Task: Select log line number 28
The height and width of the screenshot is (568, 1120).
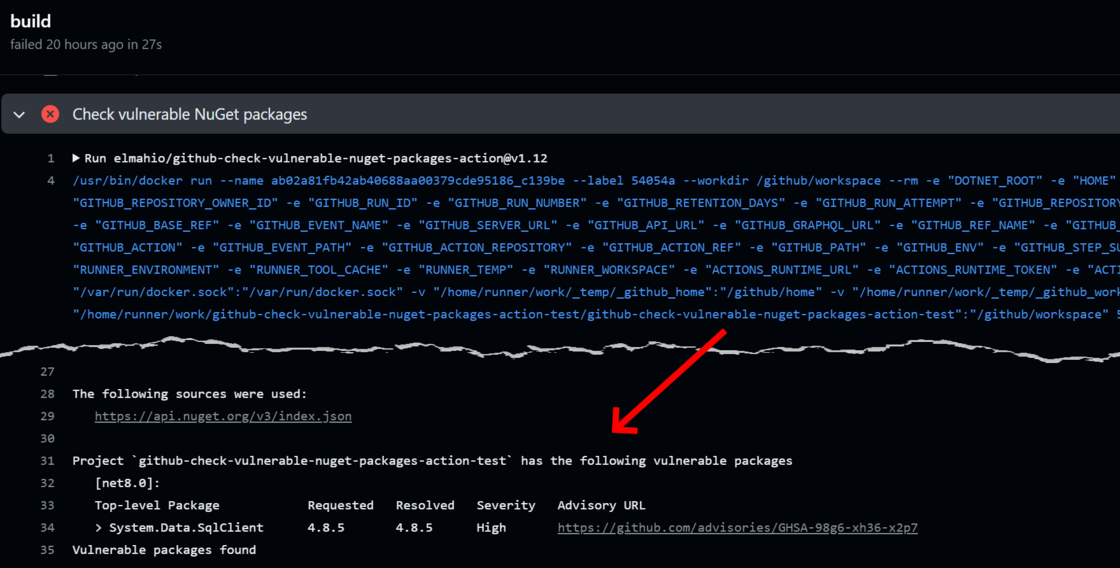Action: (x=47, y=394)
